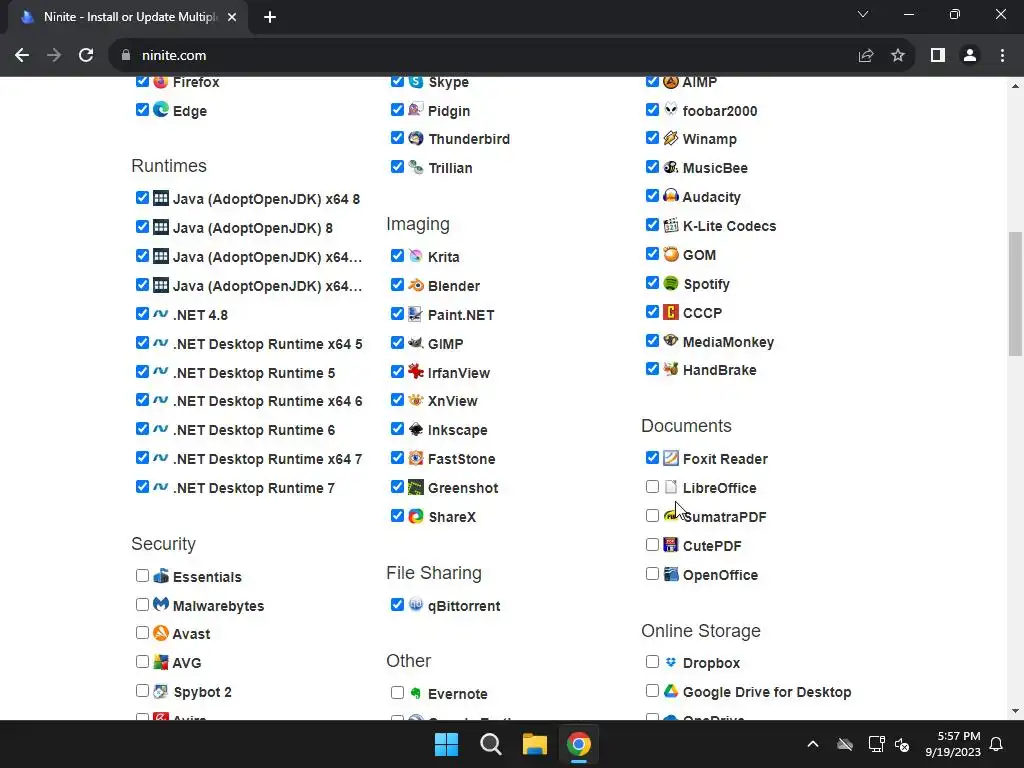The height and width of the screenshot is (768, 1024).
Task: Click the Evernote elephant icon
Action: tap(416, 693)
